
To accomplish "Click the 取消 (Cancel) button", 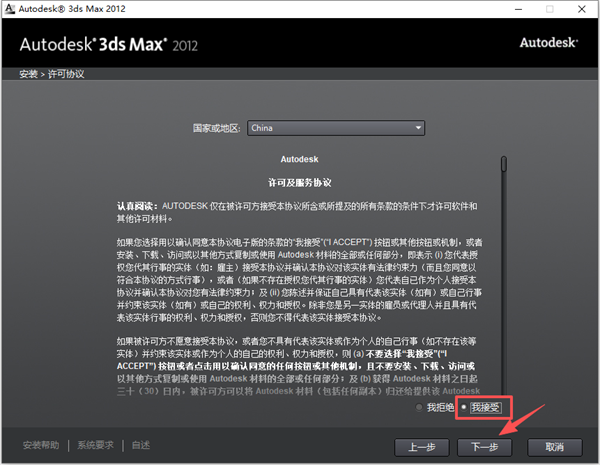I will (x=554, y=447).
